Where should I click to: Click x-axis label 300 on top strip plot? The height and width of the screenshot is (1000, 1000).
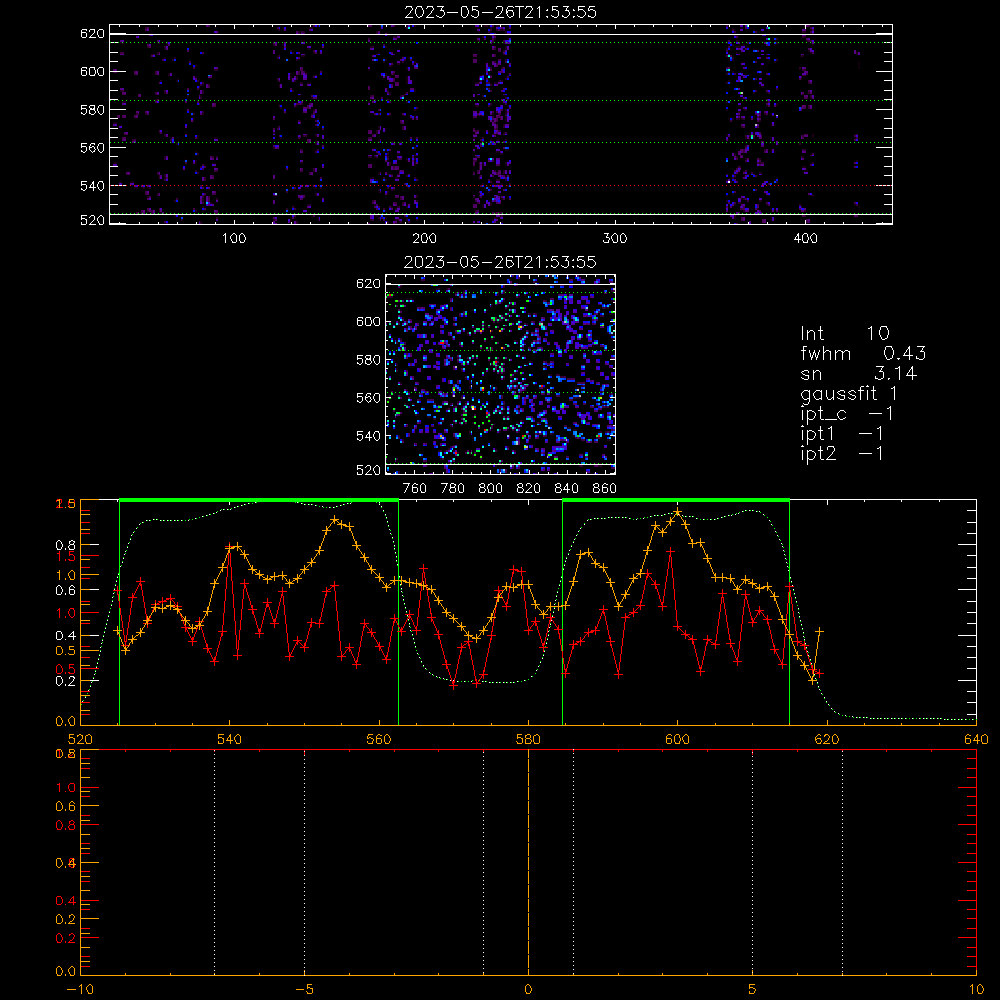(615, 239)
